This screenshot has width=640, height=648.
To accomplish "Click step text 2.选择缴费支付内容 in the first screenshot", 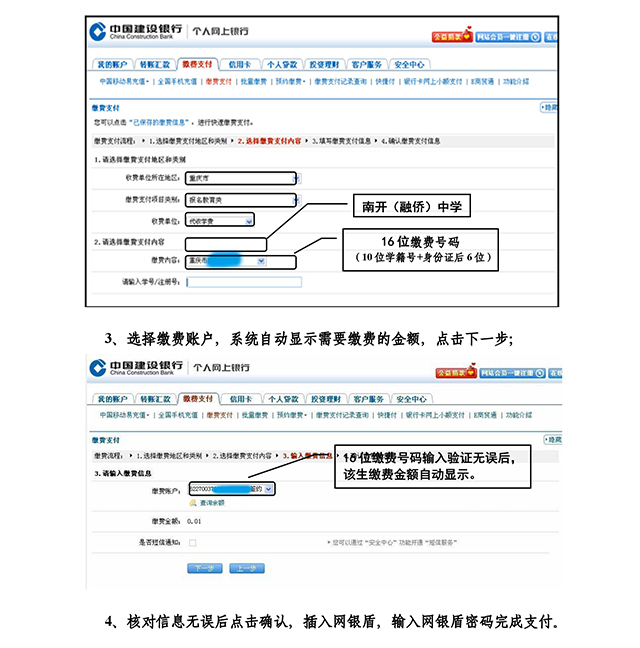I will (269, 141).
